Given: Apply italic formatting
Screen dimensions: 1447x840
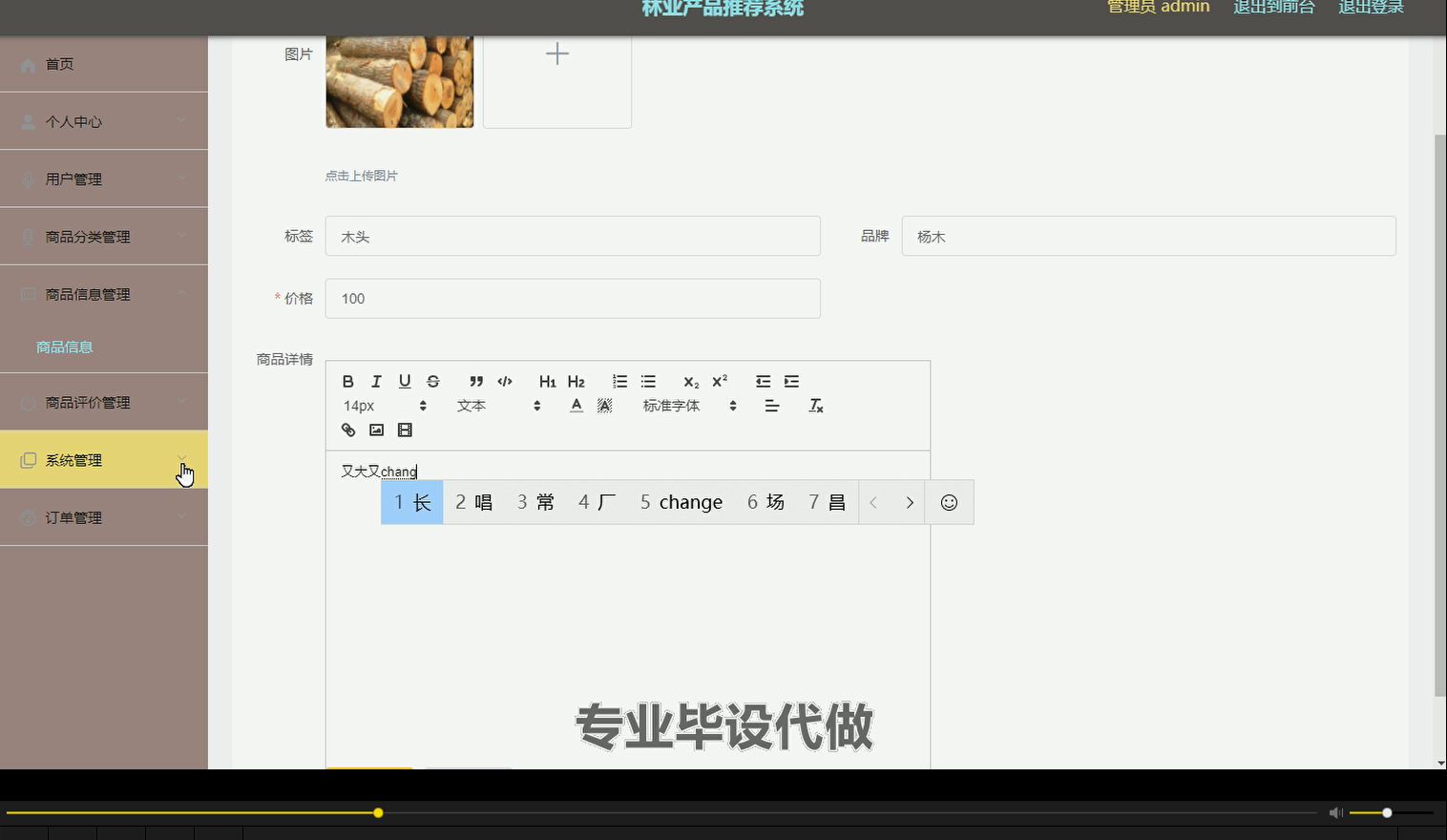Looking at the screenshot, I should click(x=376, y=381).
